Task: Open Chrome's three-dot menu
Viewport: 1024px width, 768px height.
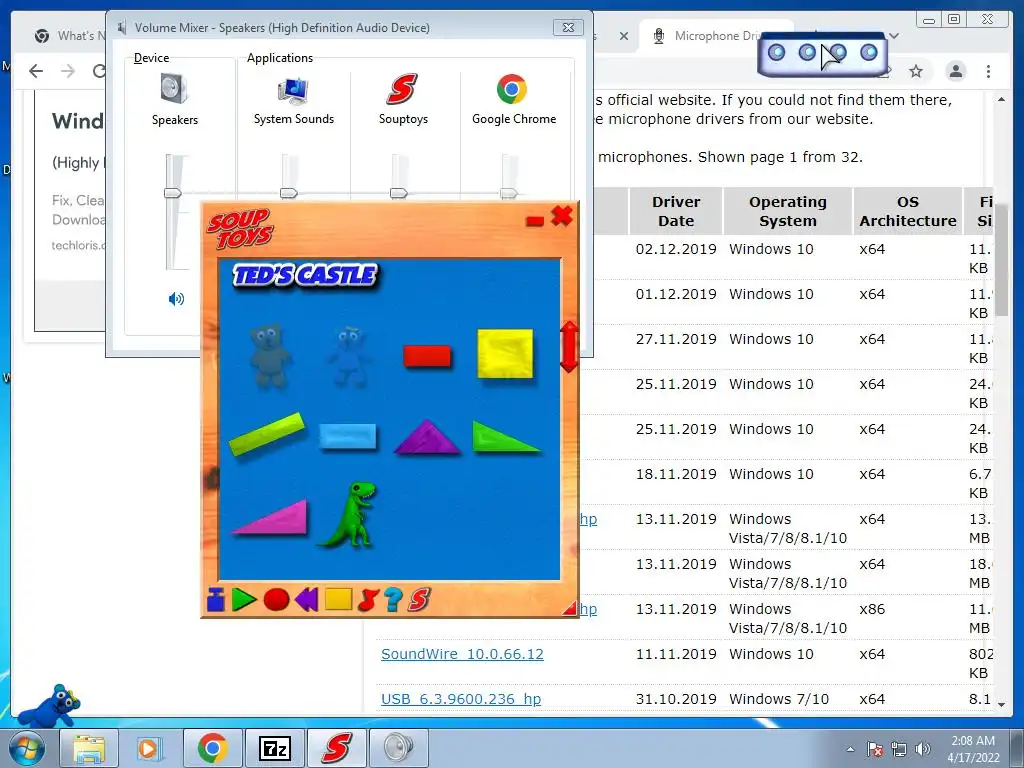Action: pos(988,71)
